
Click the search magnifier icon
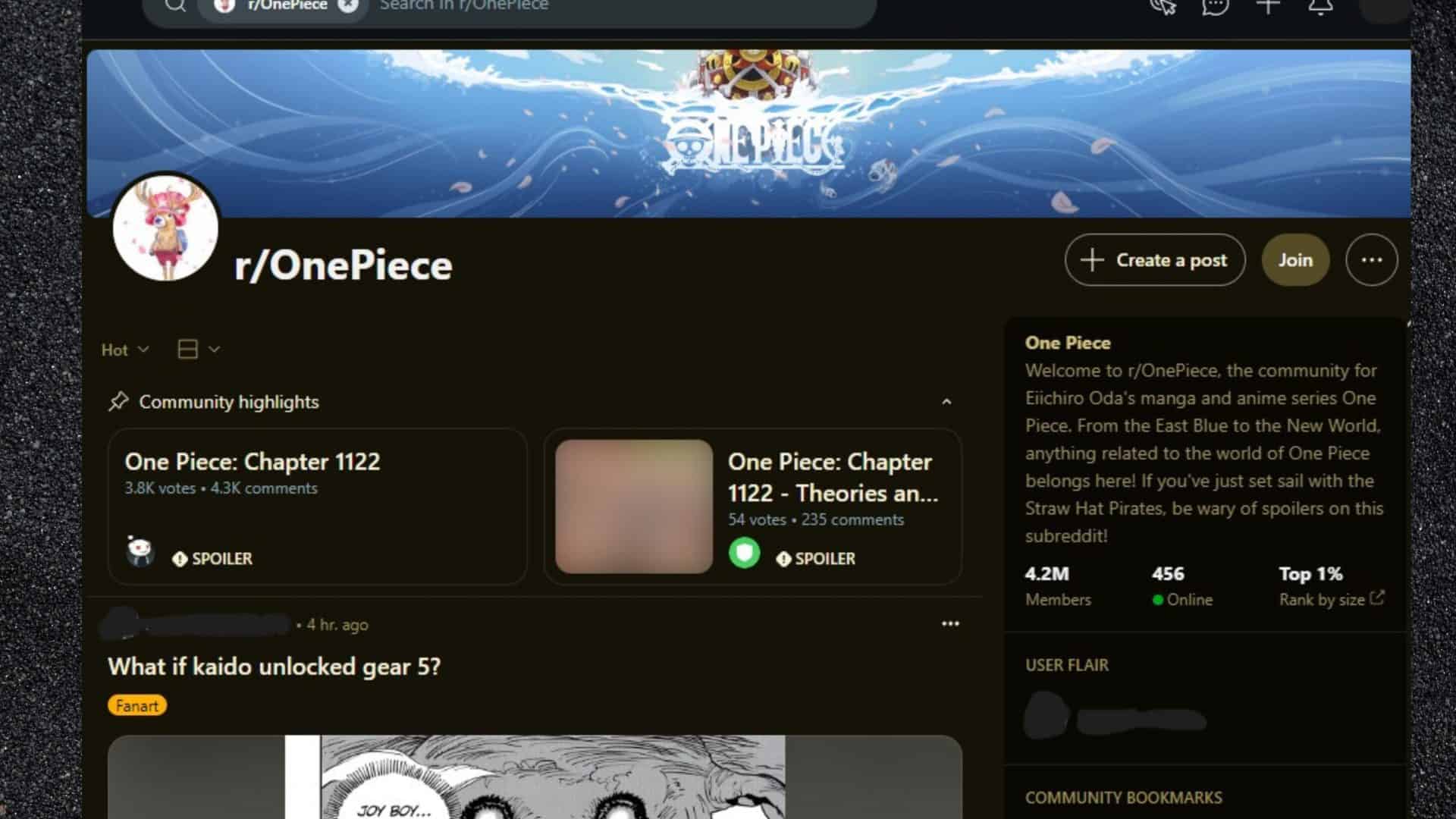click(x=175, y=5)
